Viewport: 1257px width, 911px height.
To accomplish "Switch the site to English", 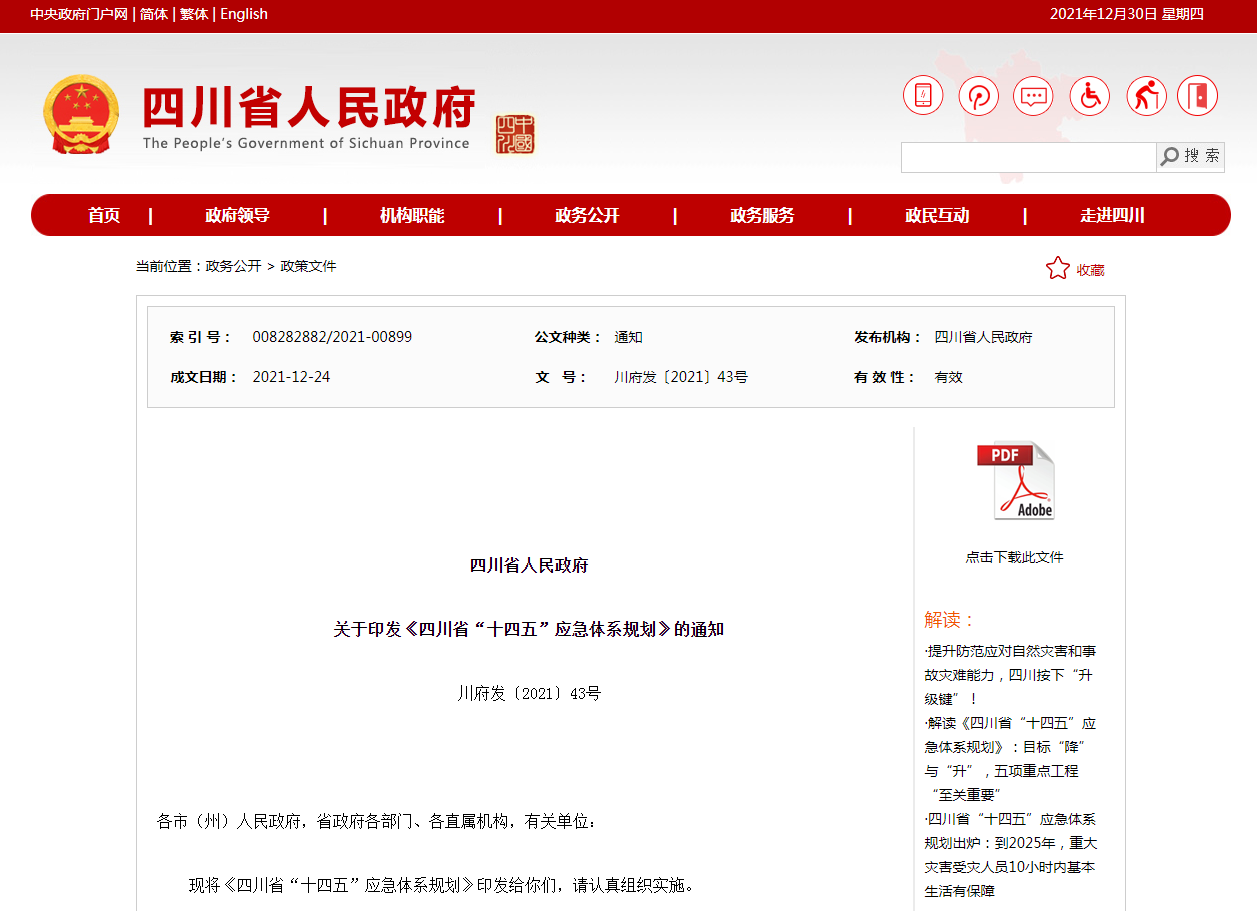I will click(x=243, y=14).
